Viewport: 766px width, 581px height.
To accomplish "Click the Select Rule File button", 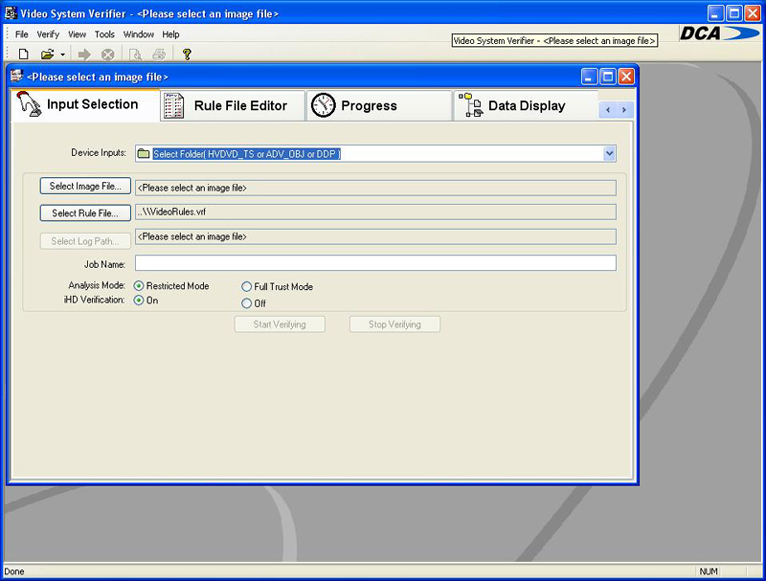I will (x=85, y=213).
